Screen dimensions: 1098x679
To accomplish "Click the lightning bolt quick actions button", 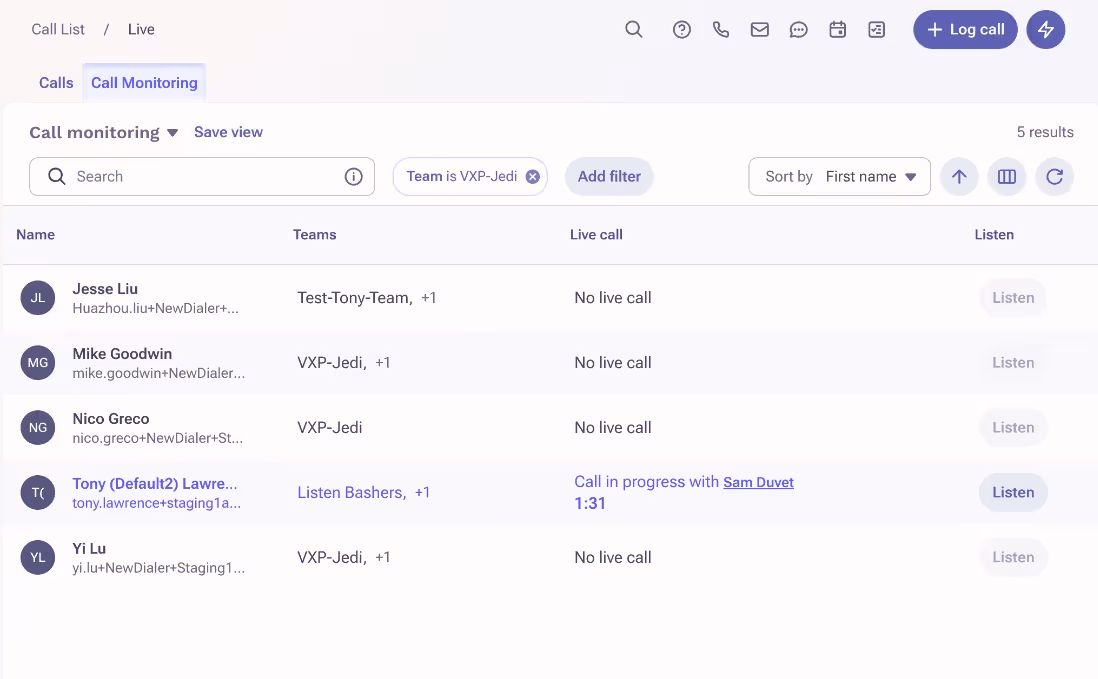I will [x=1045, y=29].
